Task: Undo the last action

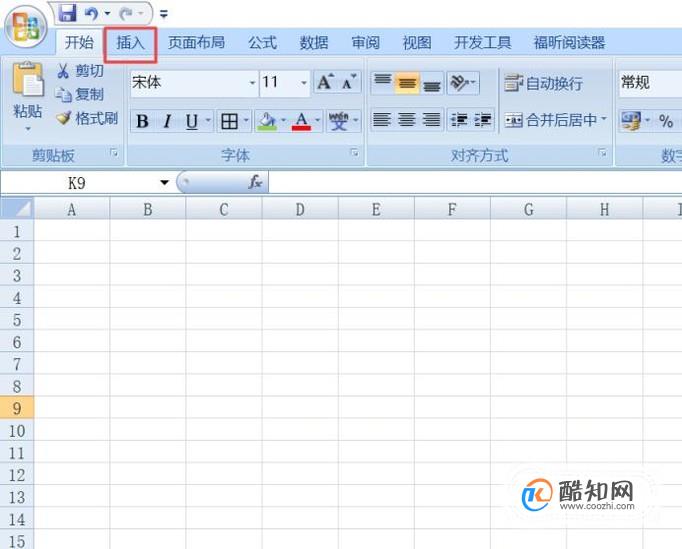Action: point(91,13)
